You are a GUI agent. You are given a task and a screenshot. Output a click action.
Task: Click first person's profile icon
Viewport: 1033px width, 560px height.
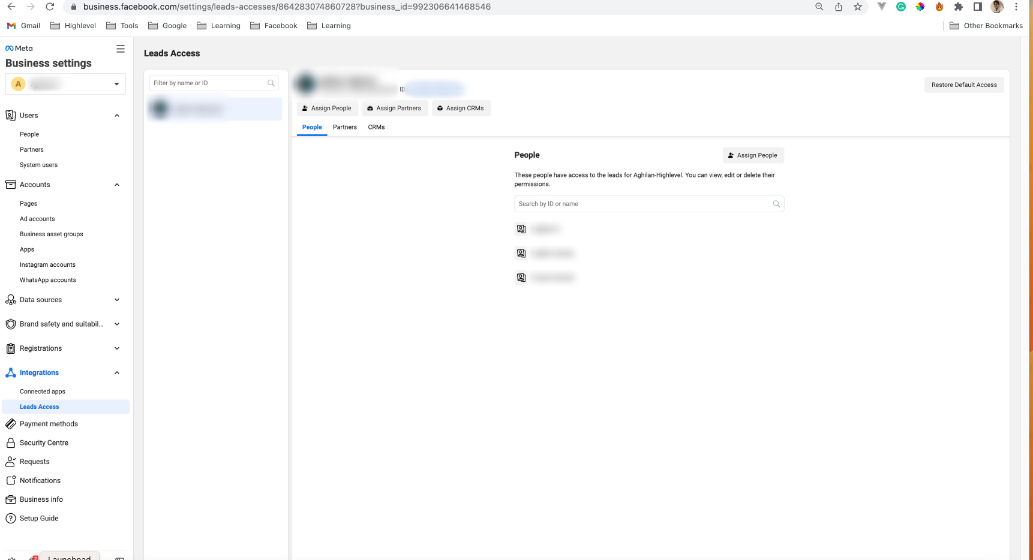pyautogui.click(x=521, y=229)
